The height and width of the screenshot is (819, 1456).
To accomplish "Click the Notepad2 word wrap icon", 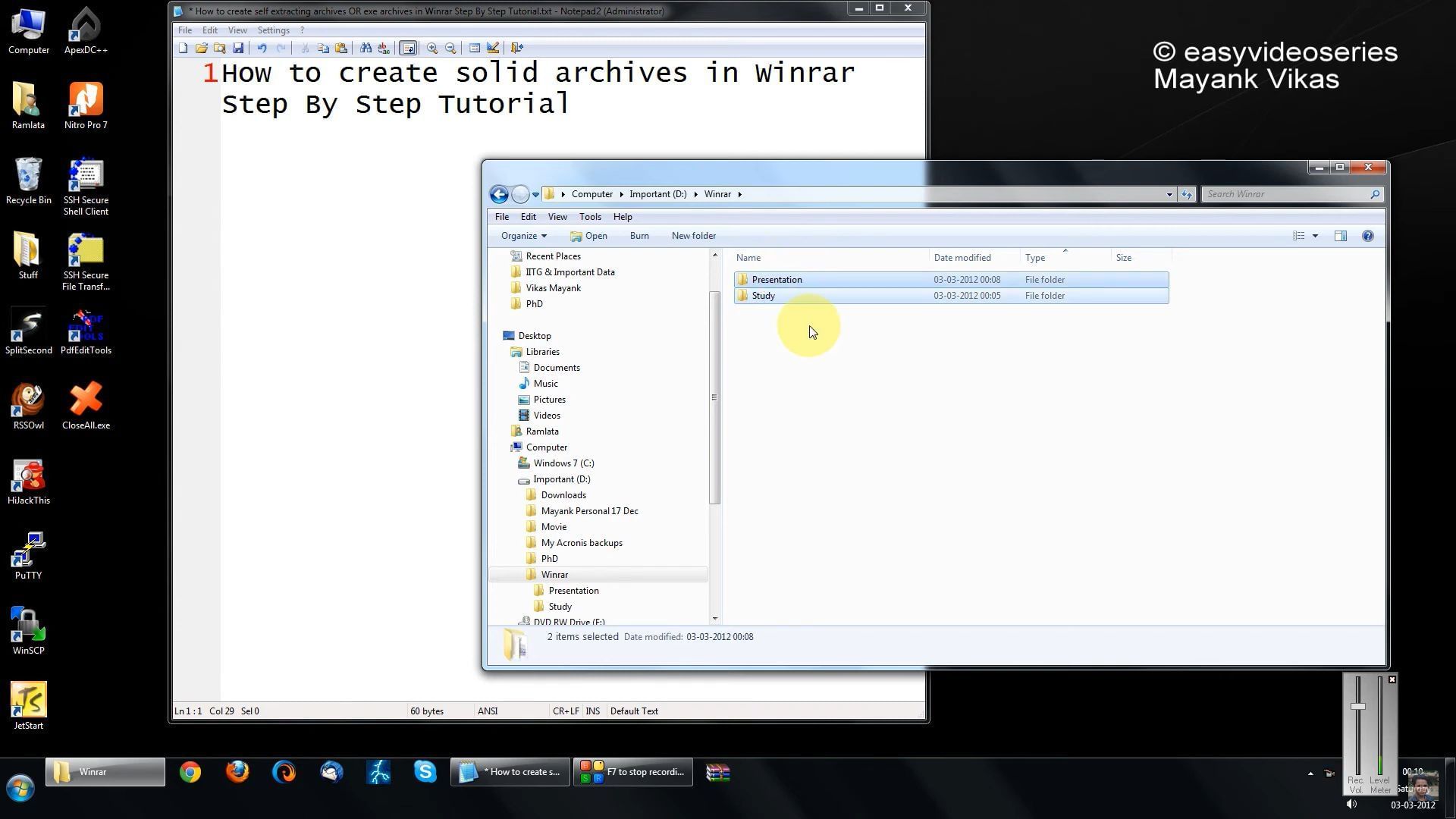I will 408,47.
